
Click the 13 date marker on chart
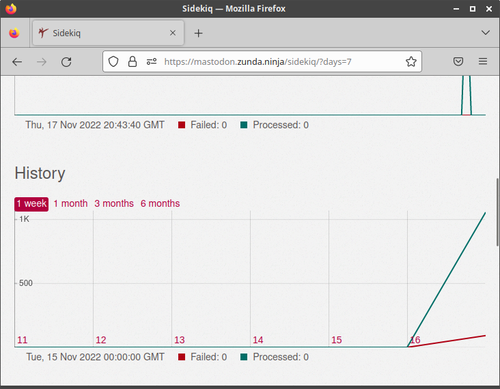pyautogui.click(x=179, y=340)
